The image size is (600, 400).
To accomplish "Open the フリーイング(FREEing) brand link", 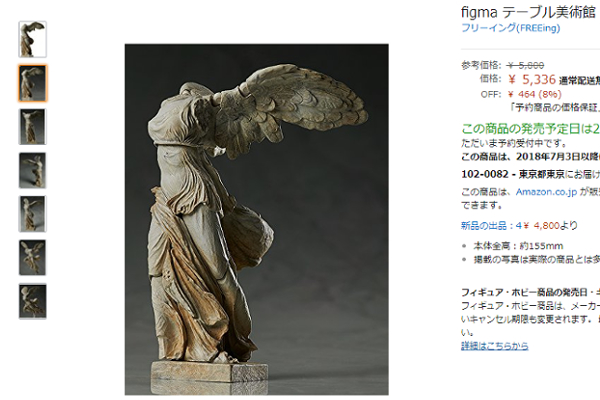I will (510, 28).
